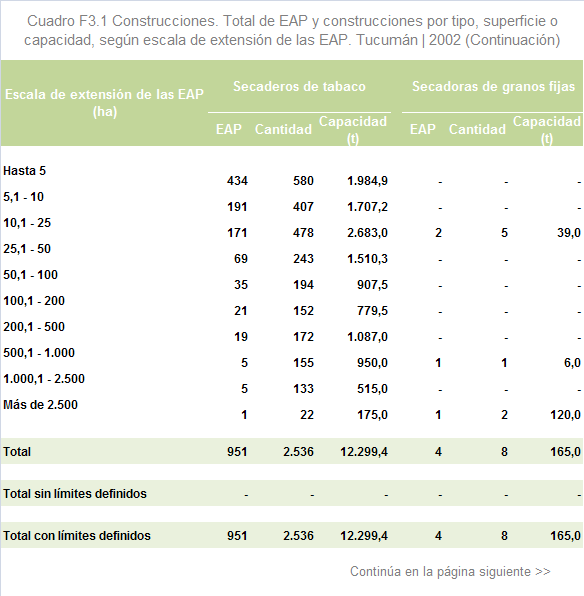This screenshot has height=596, width=584.
Task: Click the '25,1 - 50' row label
Action: pos(27,249)
